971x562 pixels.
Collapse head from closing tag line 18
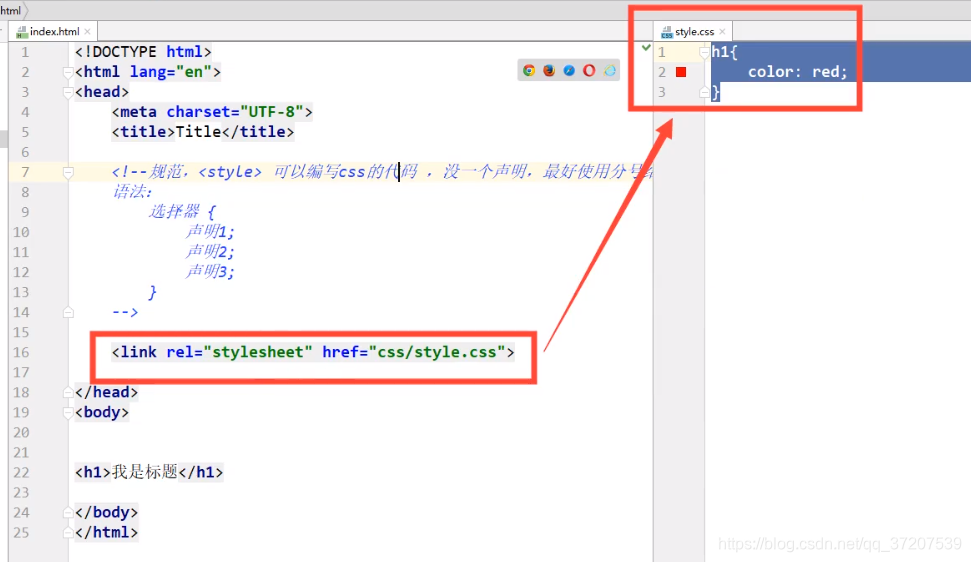pyautogui.click(x=68, y=392)
